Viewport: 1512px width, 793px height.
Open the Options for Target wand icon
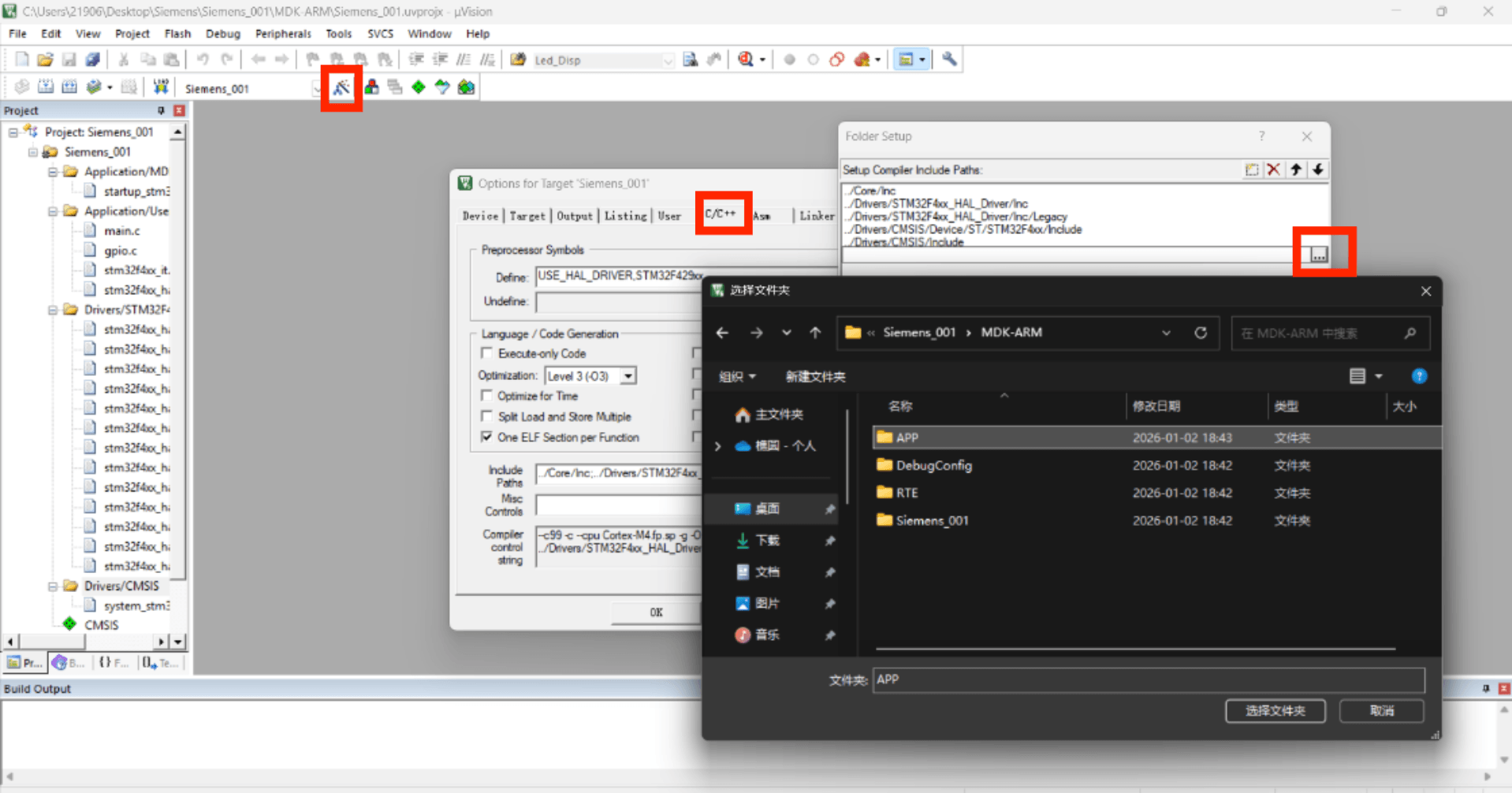point(341,87)
